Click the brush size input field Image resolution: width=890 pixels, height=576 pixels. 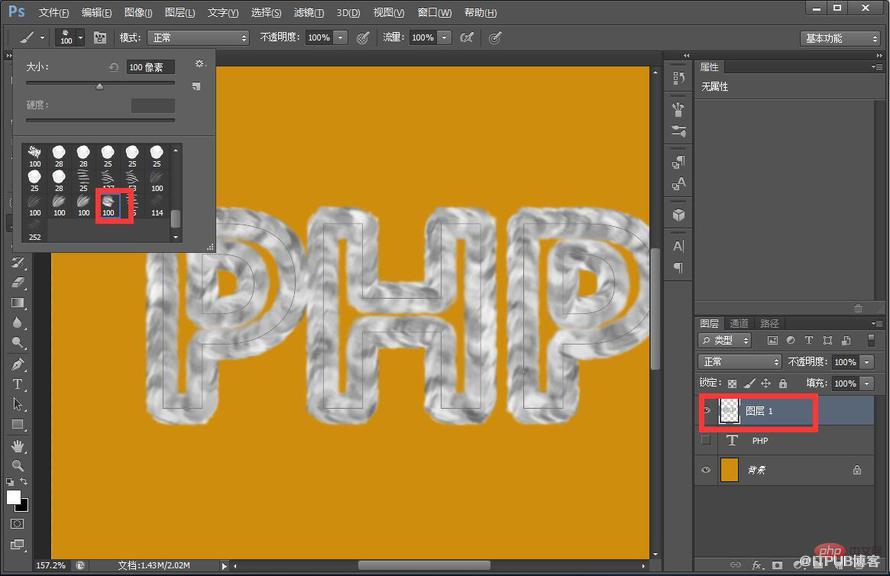pyautogui.click(x=150, y=67)
